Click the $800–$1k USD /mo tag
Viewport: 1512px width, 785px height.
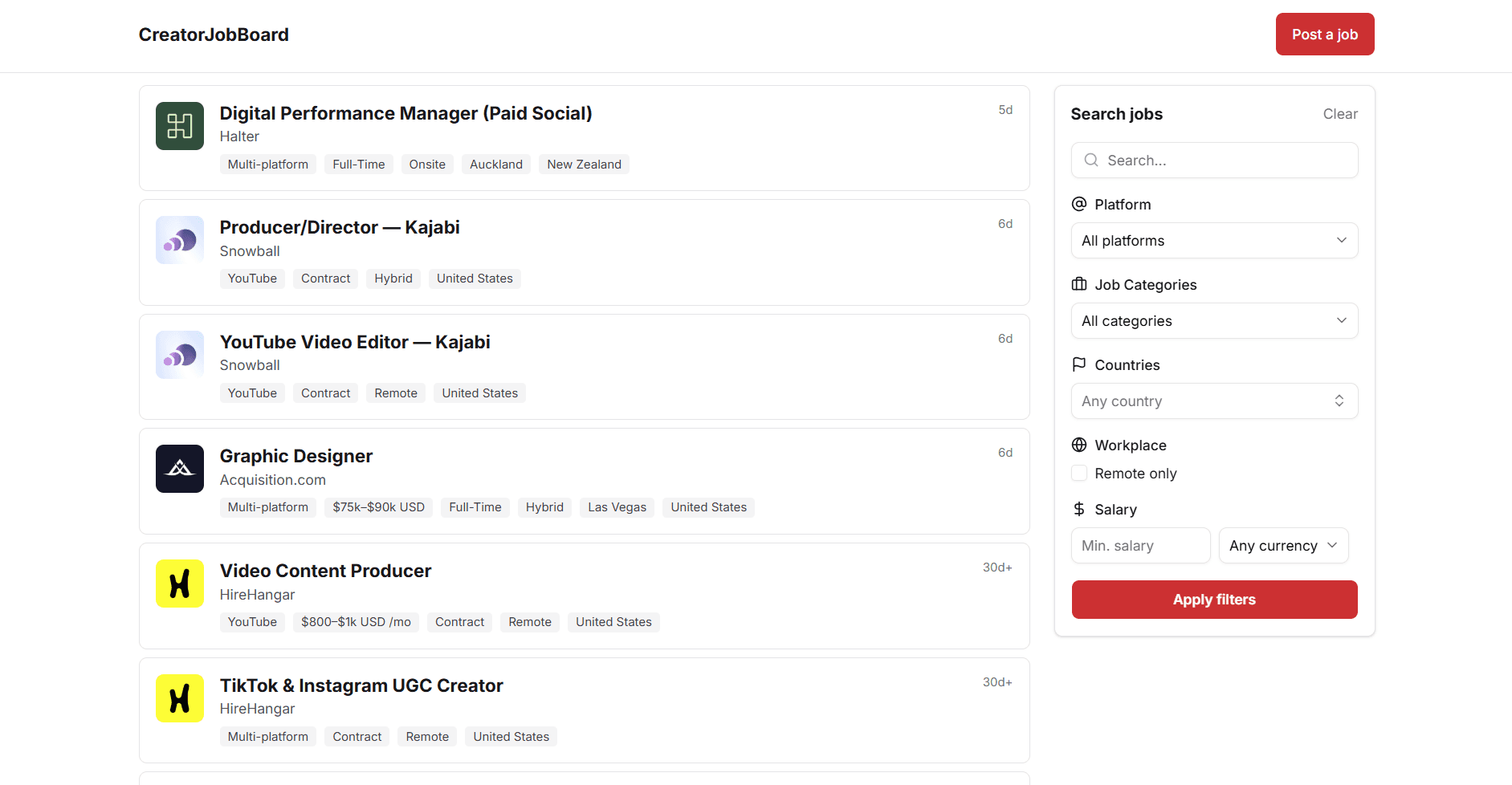(356, 622)
